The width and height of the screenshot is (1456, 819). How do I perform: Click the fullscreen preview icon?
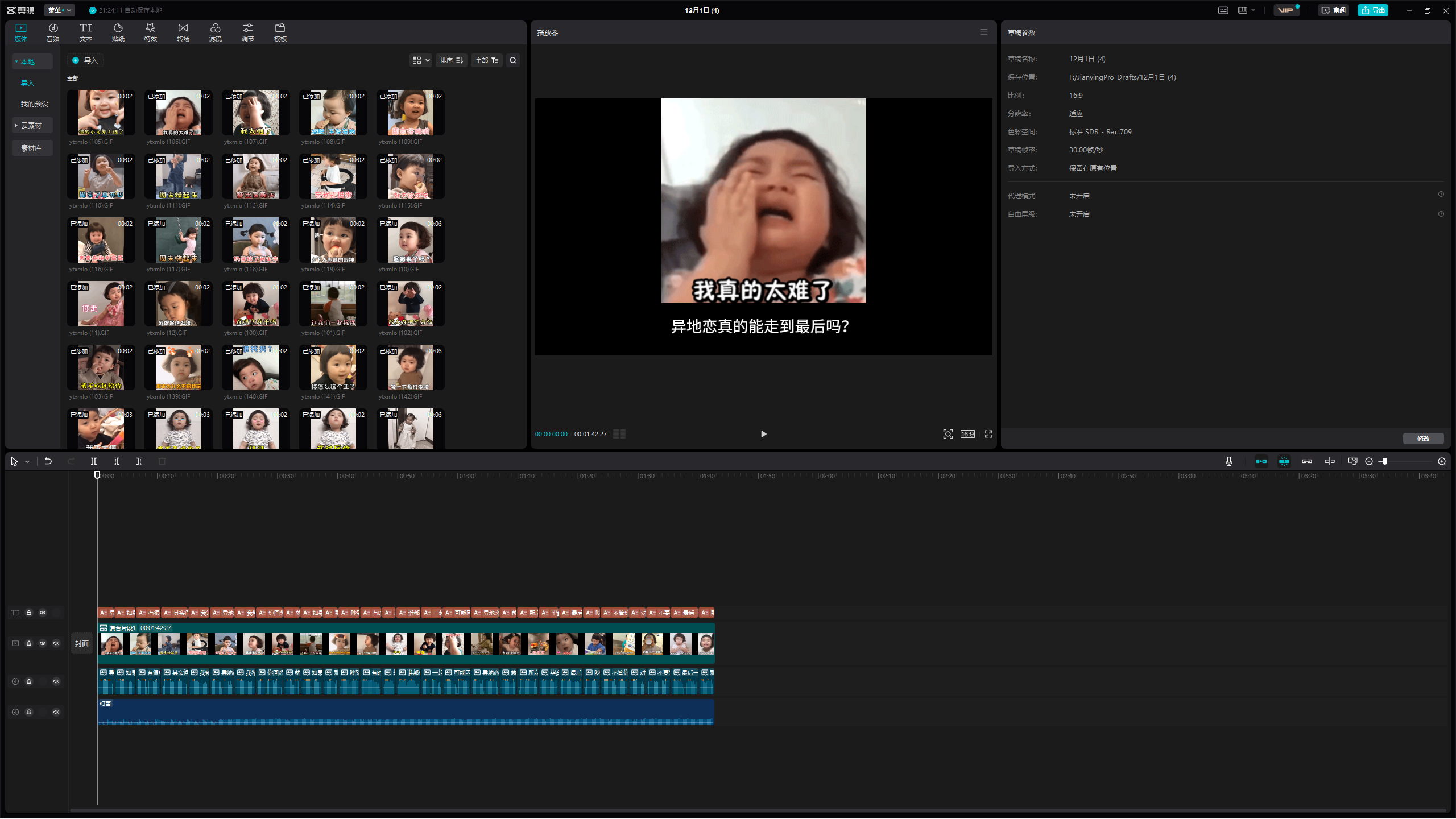988,434
